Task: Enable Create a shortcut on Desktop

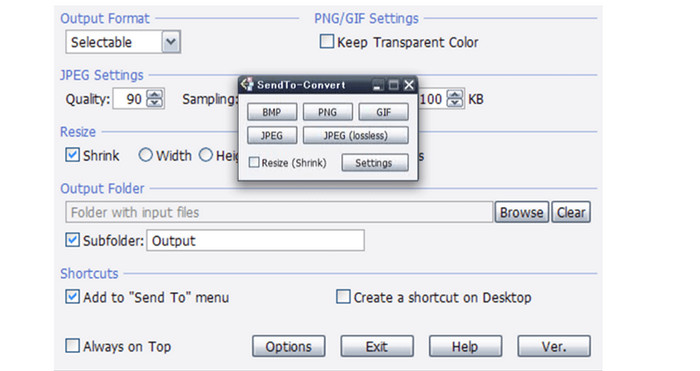Action: click(343, 296)
